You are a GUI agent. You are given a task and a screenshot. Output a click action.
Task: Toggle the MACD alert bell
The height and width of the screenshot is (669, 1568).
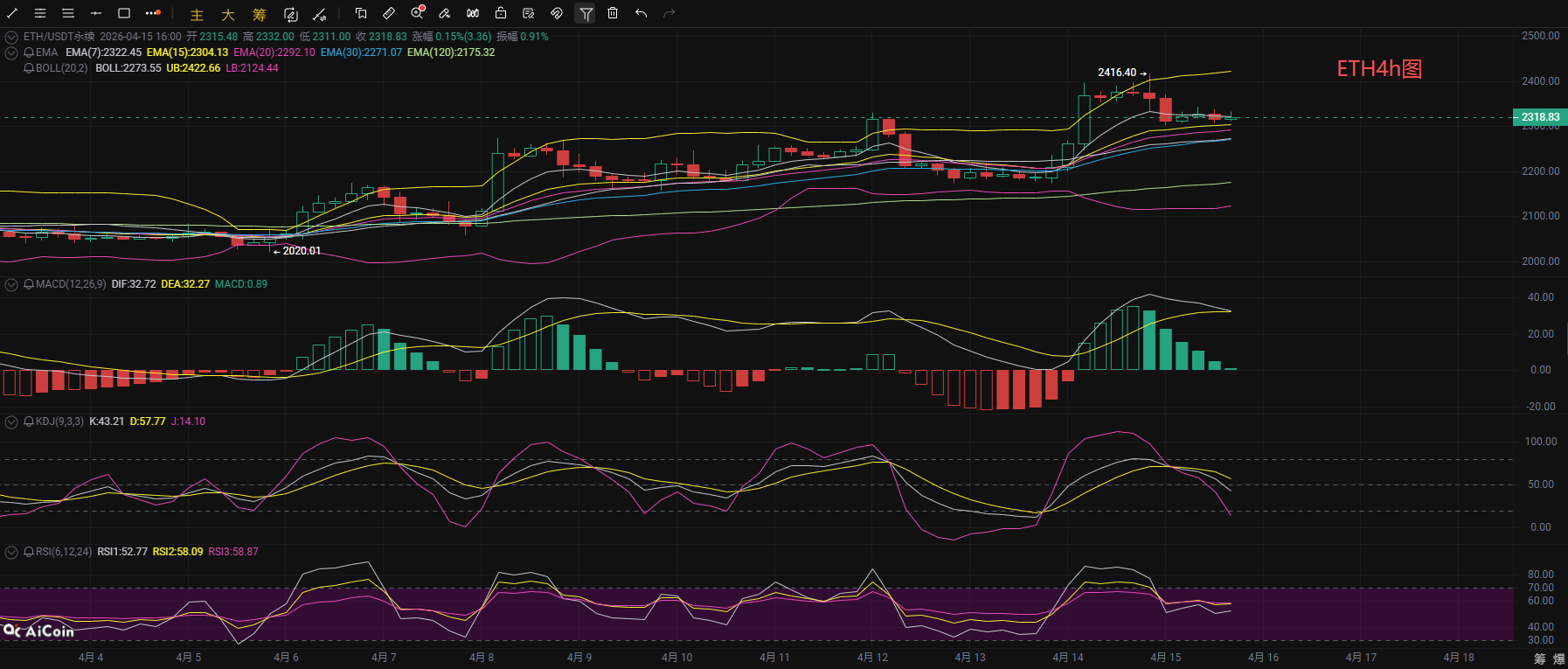[x=29, y=284]
